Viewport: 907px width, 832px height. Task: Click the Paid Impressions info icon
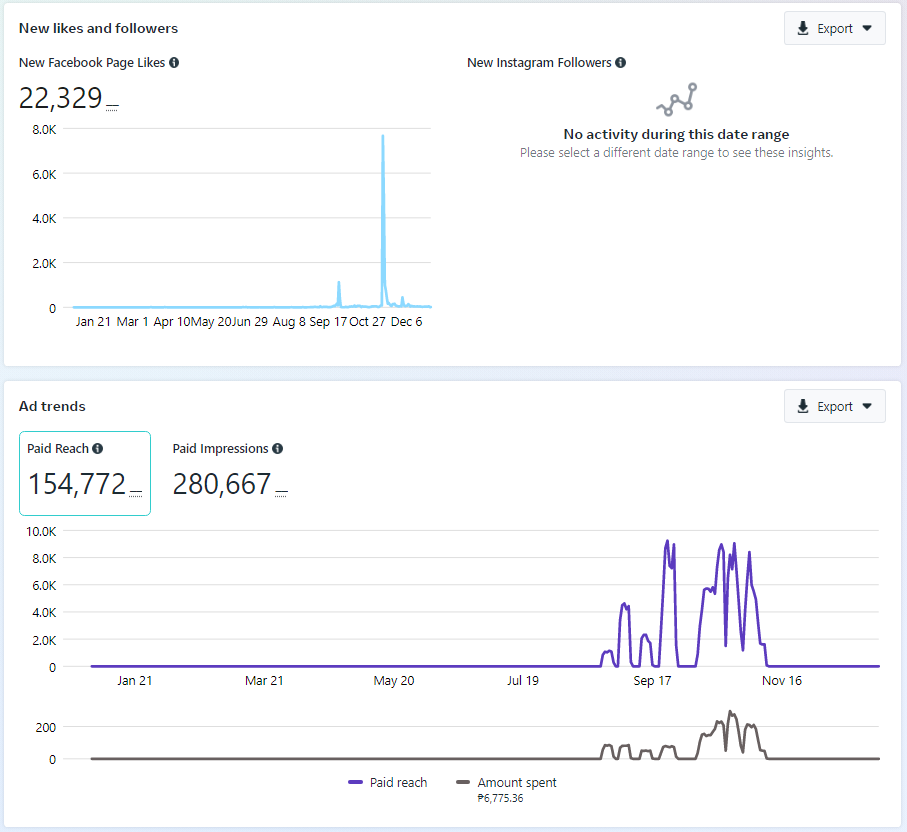tap(277, 449)
